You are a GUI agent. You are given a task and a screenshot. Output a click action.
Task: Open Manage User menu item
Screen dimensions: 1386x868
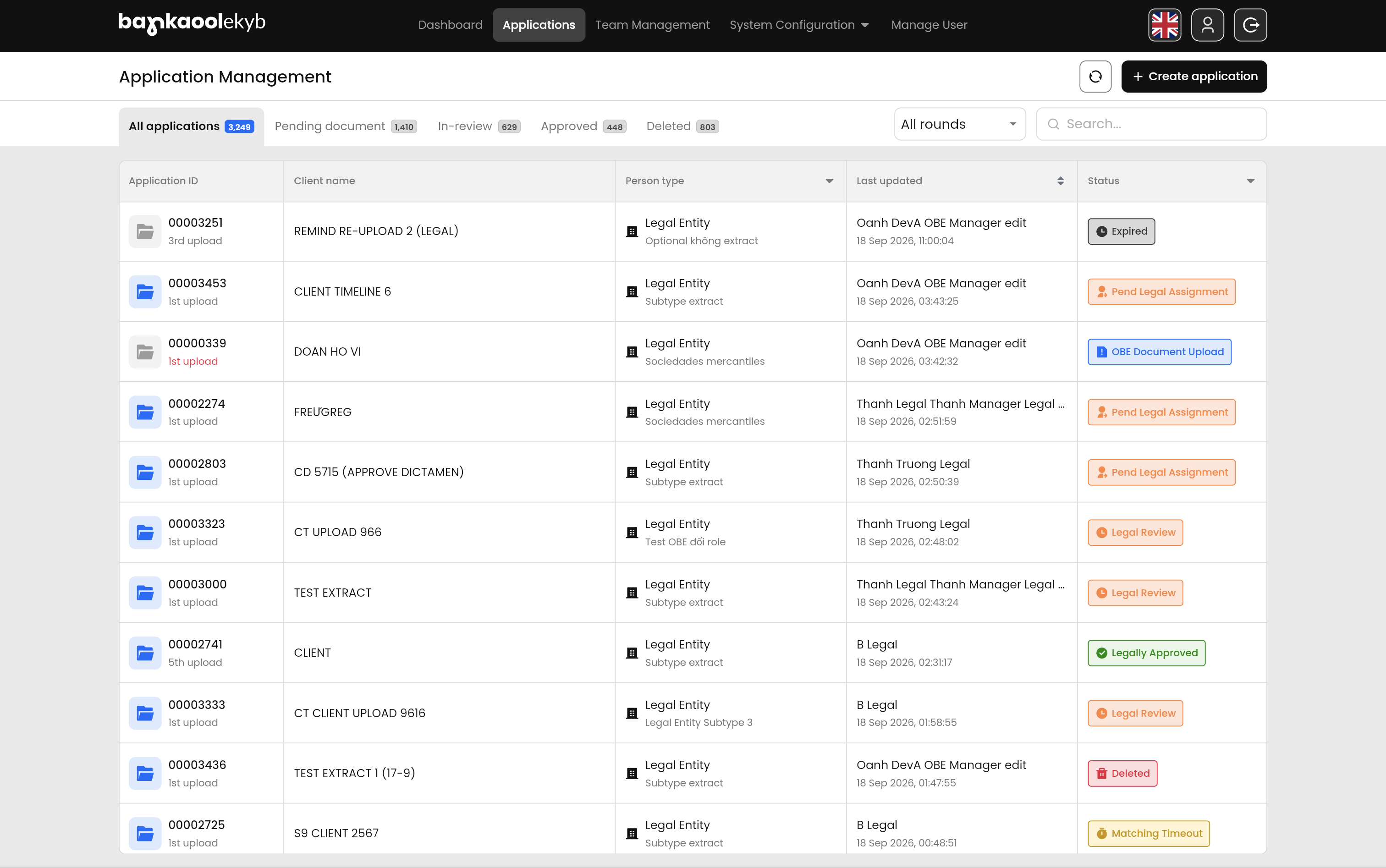pos(929,25)
